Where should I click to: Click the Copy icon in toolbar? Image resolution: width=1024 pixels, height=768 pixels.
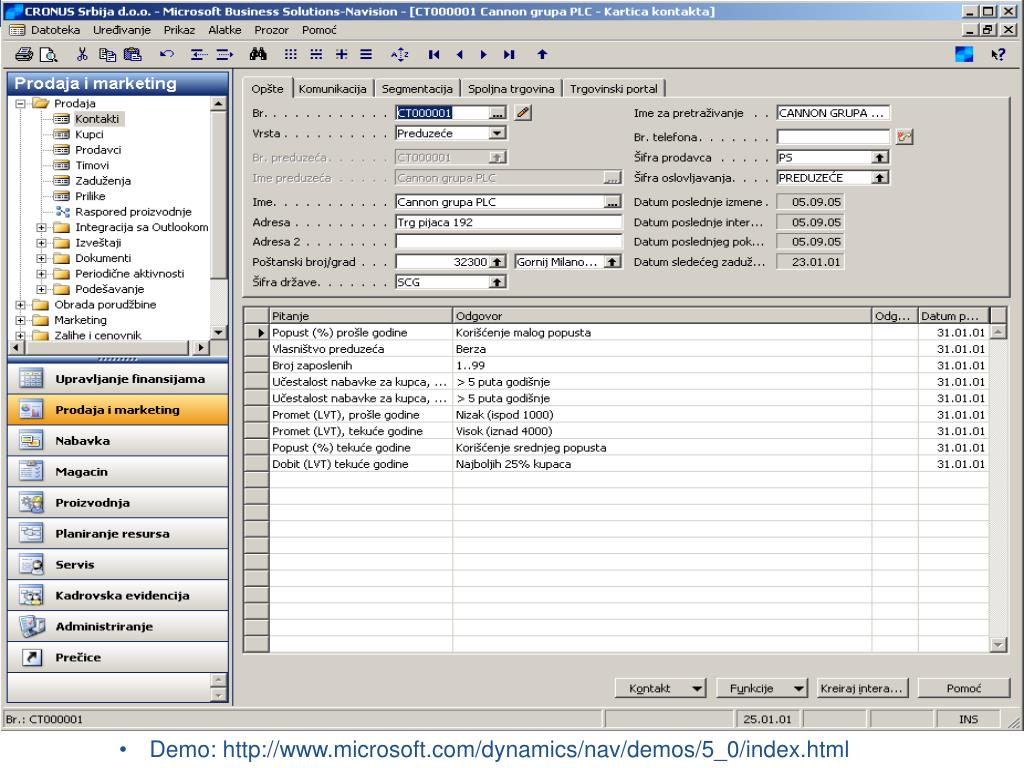click(x=107, y=55)
